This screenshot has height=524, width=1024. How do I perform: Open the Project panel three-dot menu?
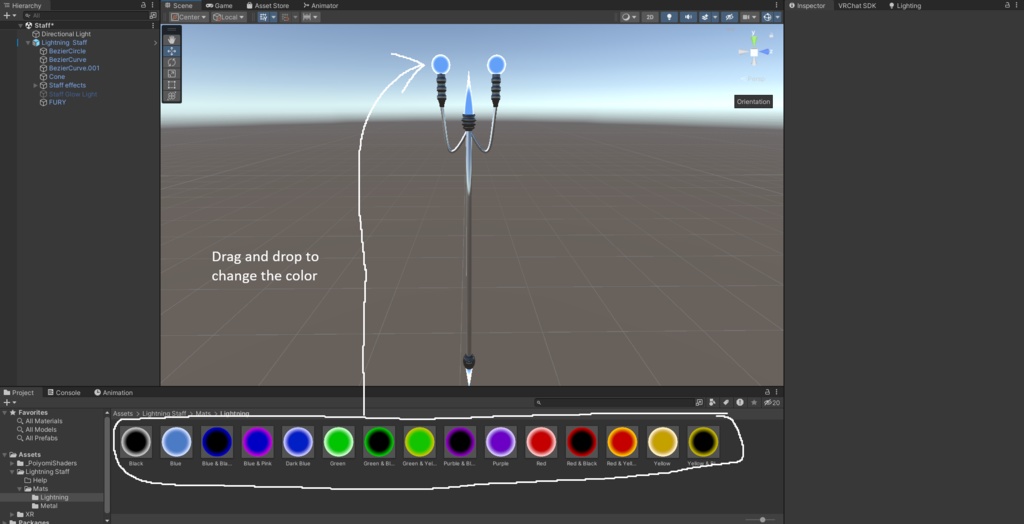pos(776,392)
